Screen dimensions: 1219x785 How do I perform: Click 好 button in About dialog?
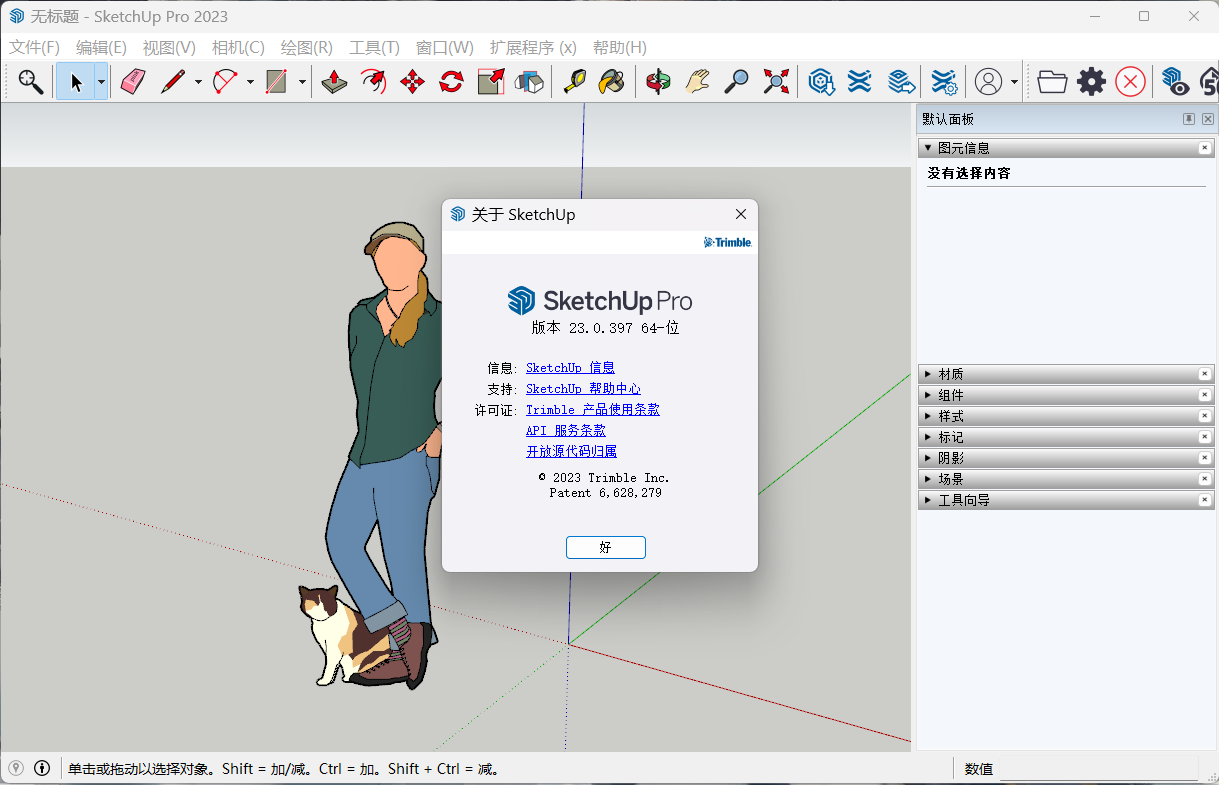pos(606,547)
